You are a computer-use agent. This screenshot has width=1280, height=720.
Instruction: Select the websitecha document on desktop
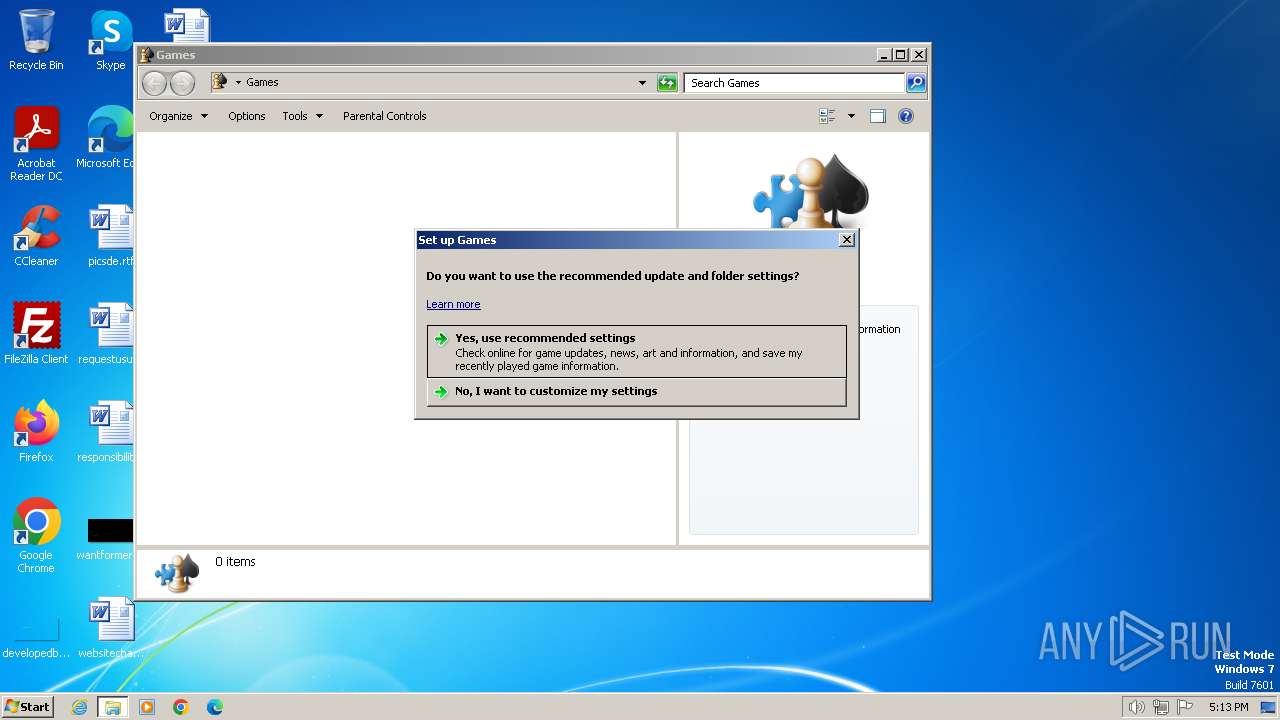(x=110, y=628)
